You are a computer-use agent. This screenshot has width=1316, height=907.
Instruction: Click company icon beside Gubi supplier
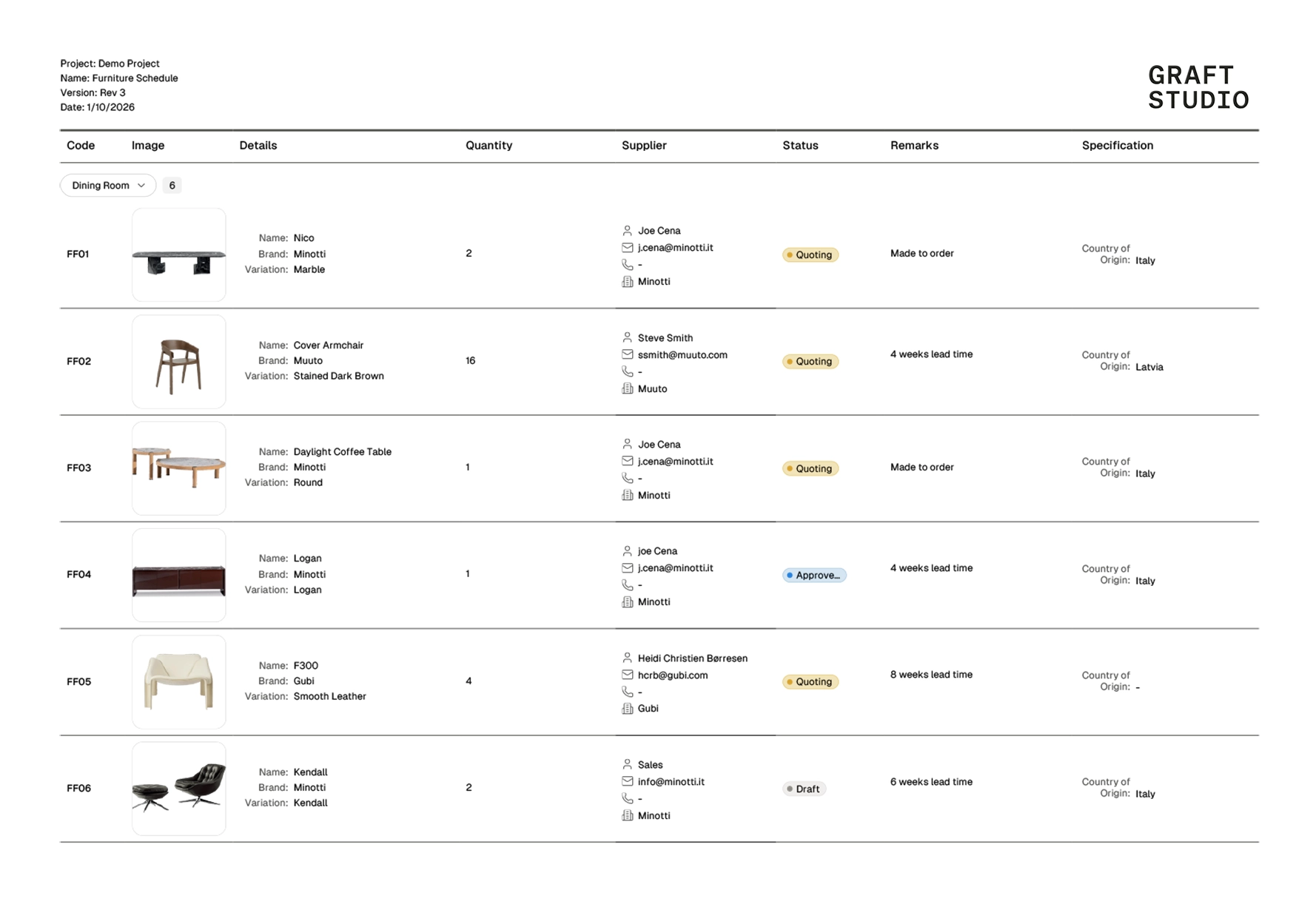tap(627, 709)
